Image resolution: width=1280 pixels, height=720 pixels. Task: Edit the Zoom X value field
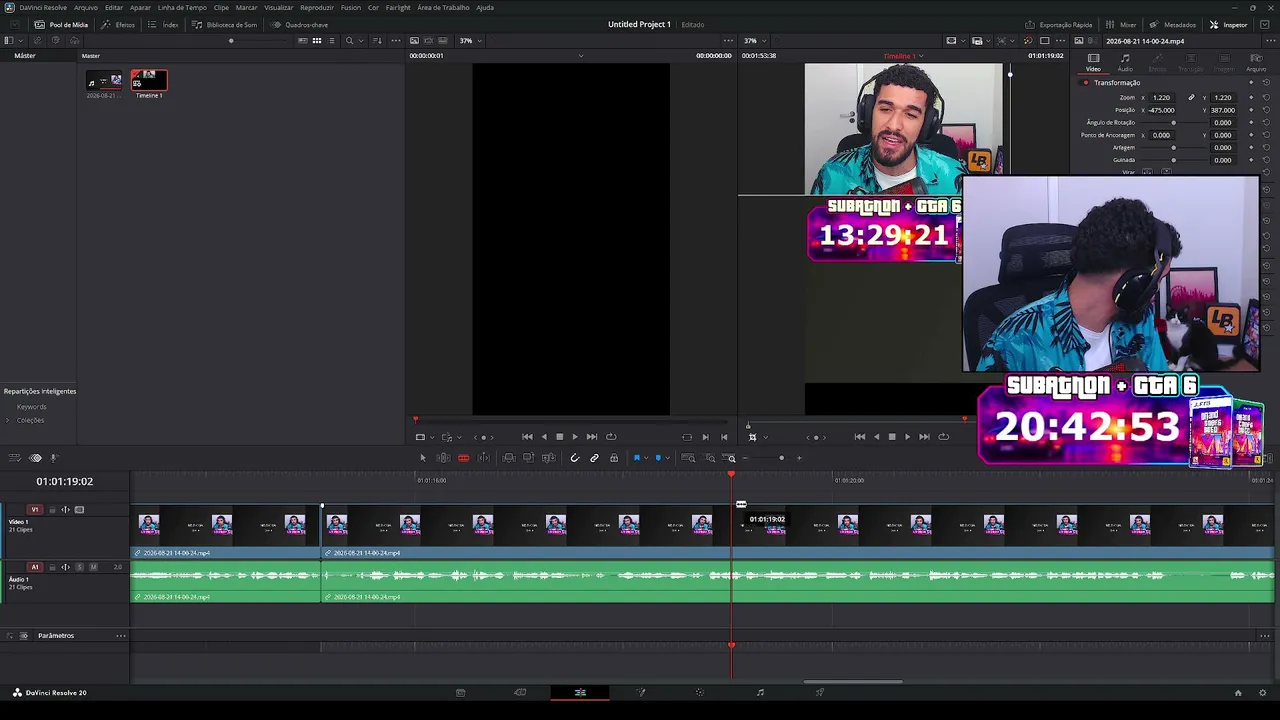click(1161, 98)
